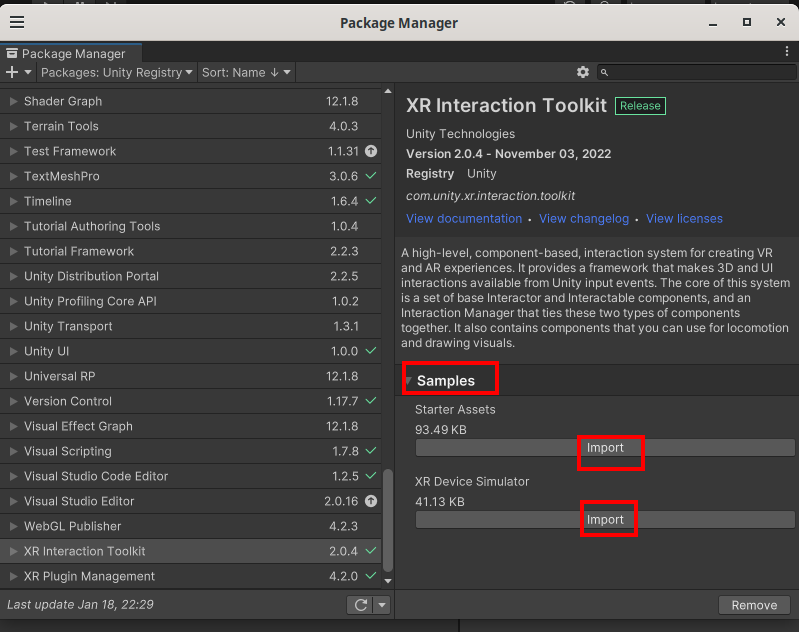Click the refresh package list icon

[360, 605]
